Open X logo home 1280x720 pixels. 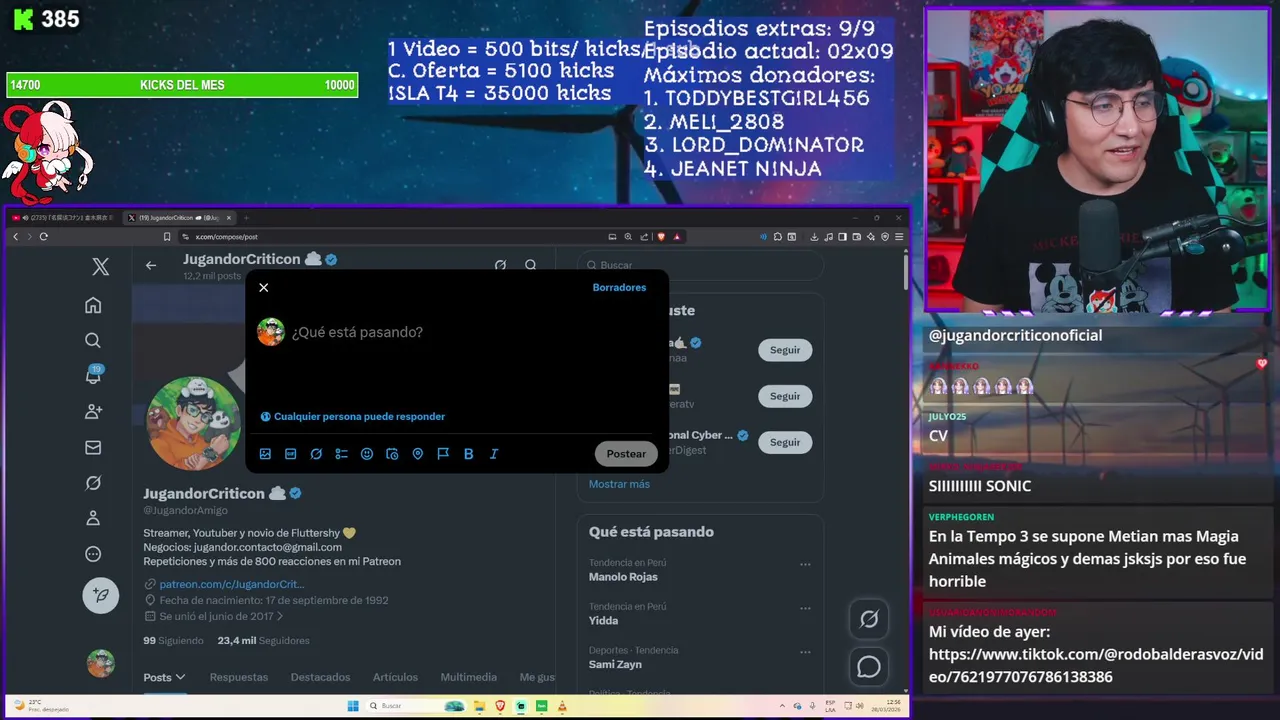click(x=101, y=267)
